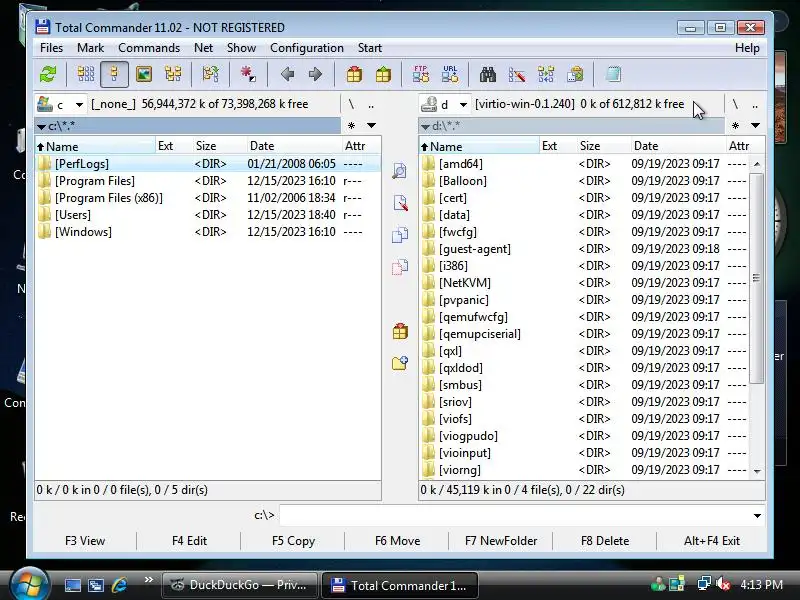Image resolution: width=800 pixels, height=600 pixels.
Task: Click the invert selection toolbar icon
Action: click(x=248, y=74)
